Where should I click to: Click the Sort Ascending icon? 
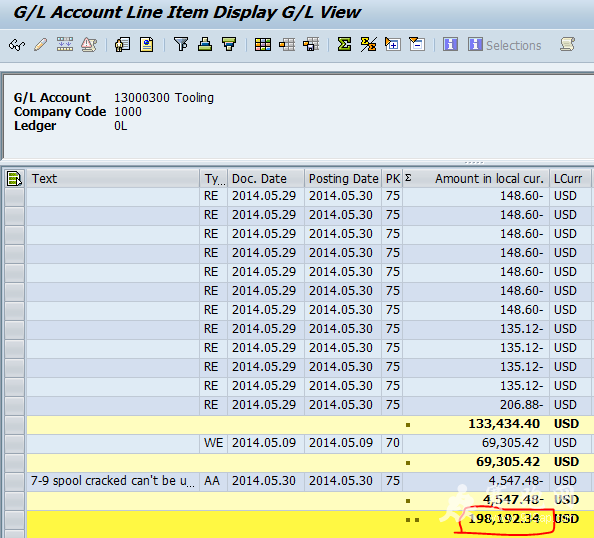coord(205,44)
